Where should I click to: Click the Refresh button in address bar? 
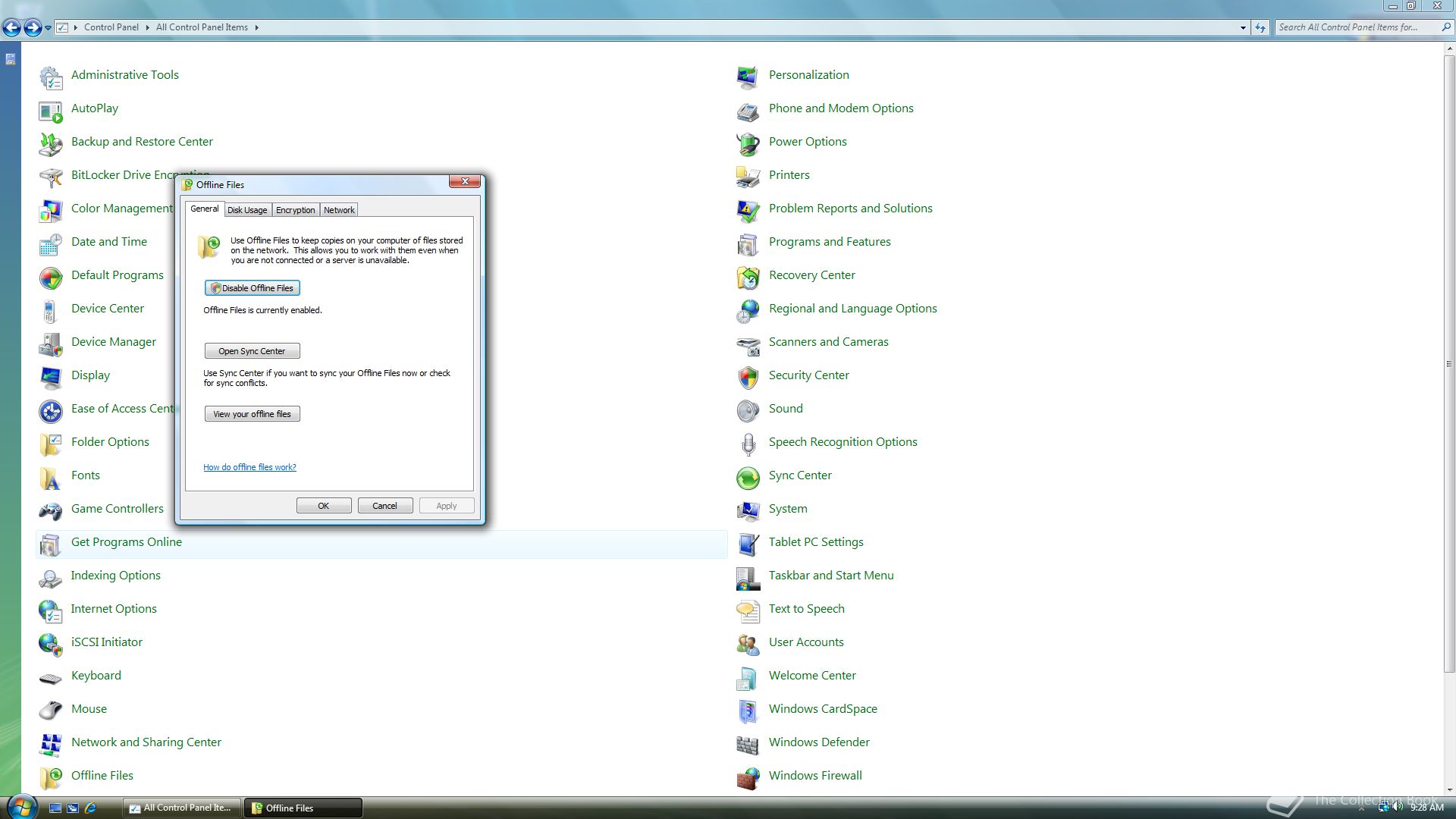click(1260, 27)
